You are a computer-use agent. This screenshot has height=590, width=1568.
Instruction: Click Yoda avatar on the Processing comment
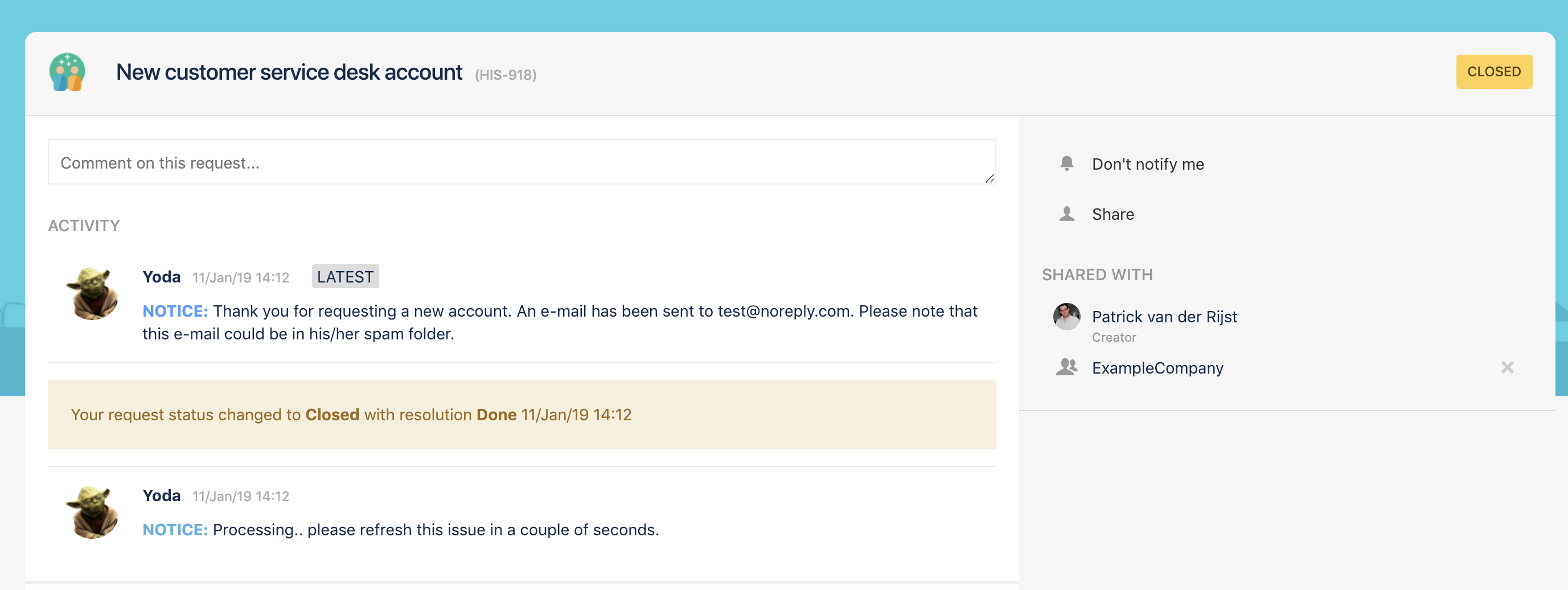click(x=92, y=512)
